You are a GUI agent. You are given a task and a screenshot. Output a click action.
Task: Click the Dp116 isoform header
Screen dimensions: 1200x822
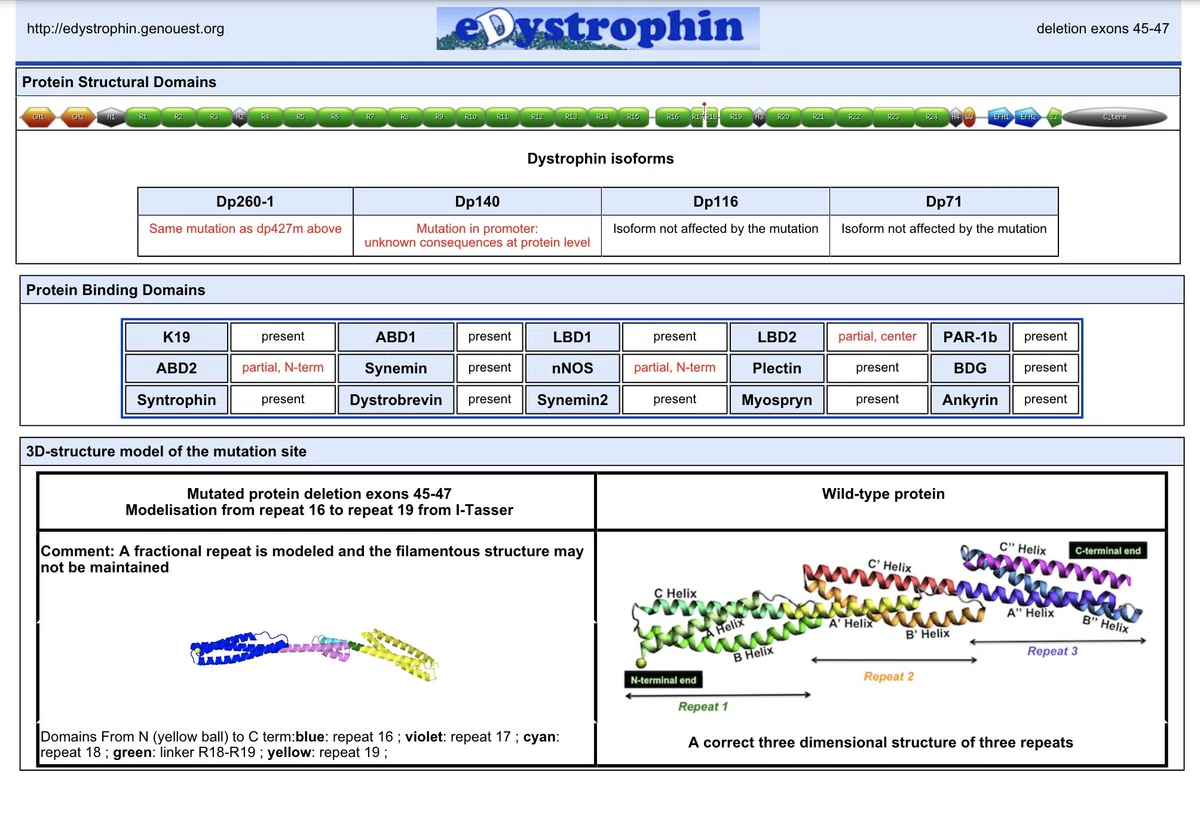(715, 201)
